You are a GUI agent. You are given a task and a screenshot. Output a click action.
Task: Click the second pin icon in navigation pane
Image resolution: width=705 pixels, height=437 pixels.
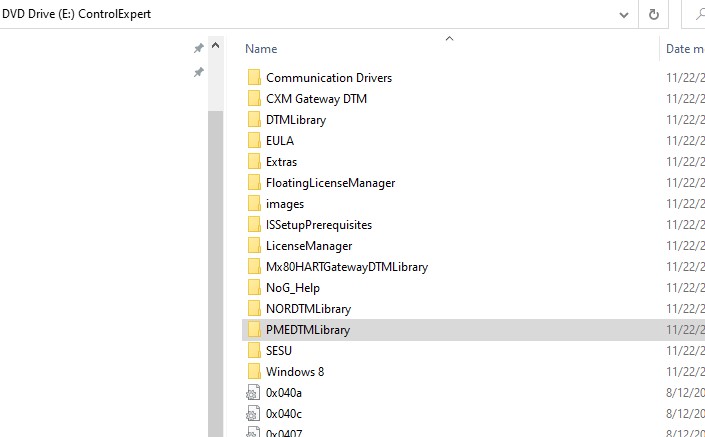tap(198, 72)
